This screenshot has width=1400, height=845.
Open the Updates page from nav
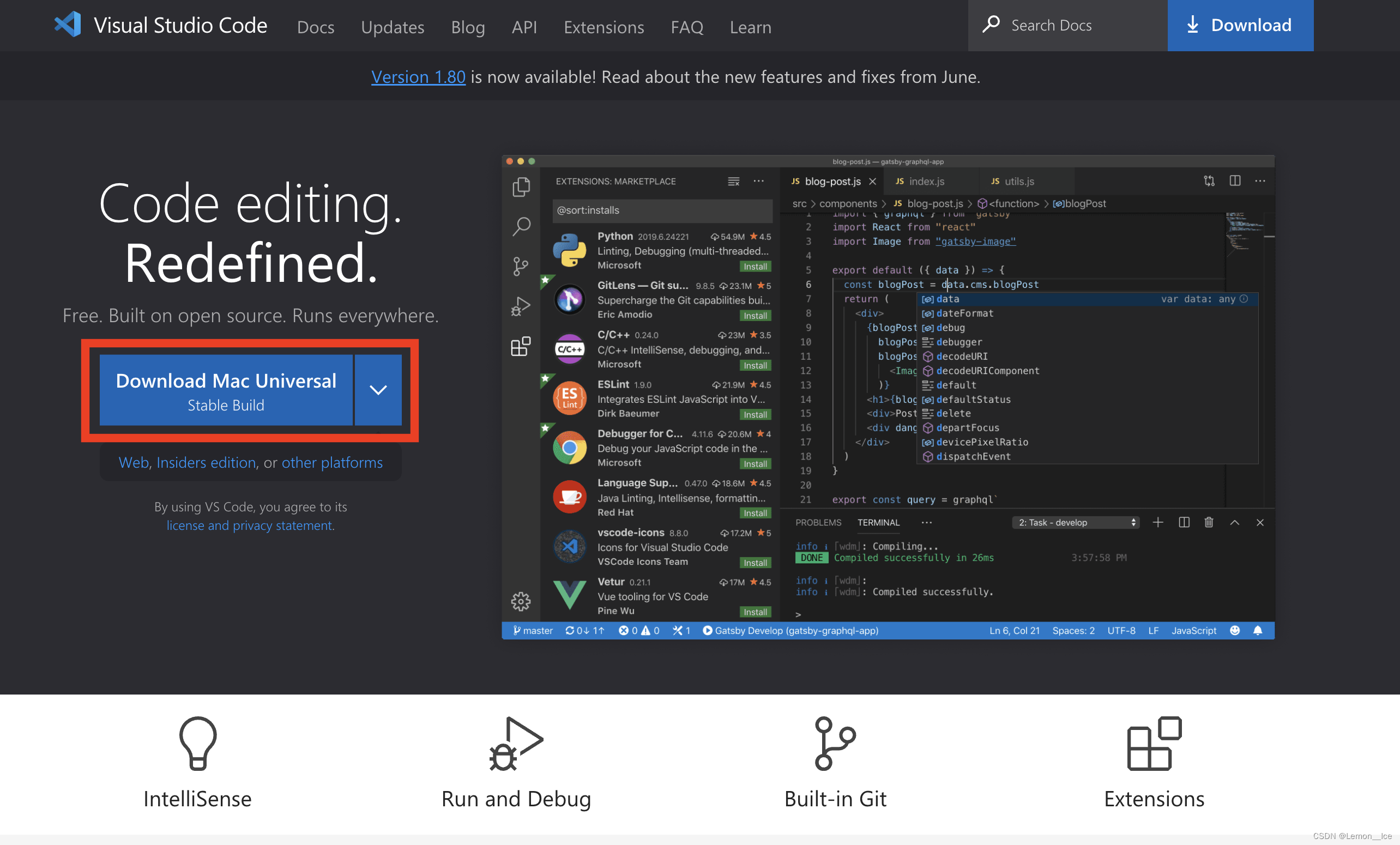pyautogui.click(x=392, y=27)
